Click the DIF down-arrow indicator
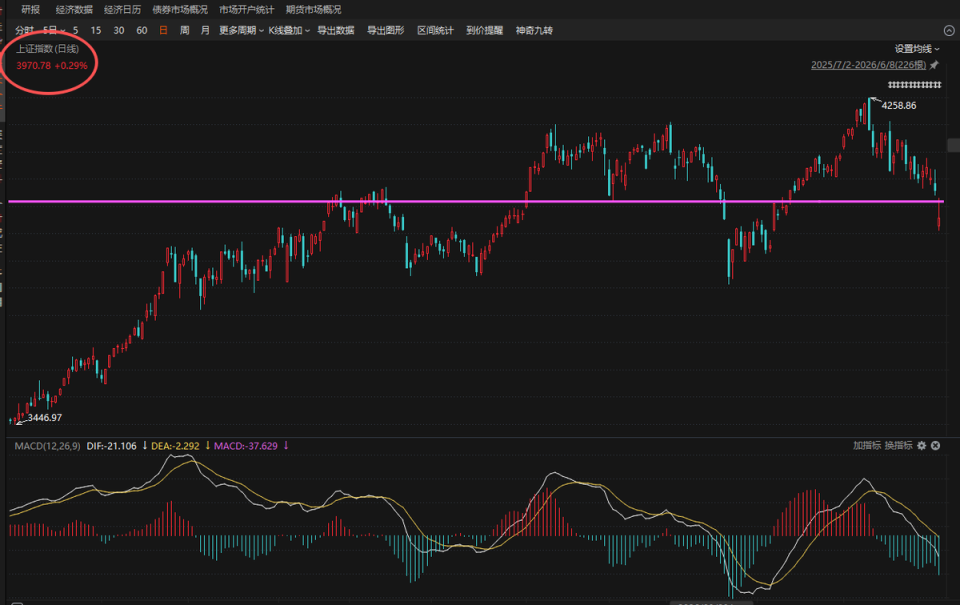960x605 pixels. tap(144, 446)
